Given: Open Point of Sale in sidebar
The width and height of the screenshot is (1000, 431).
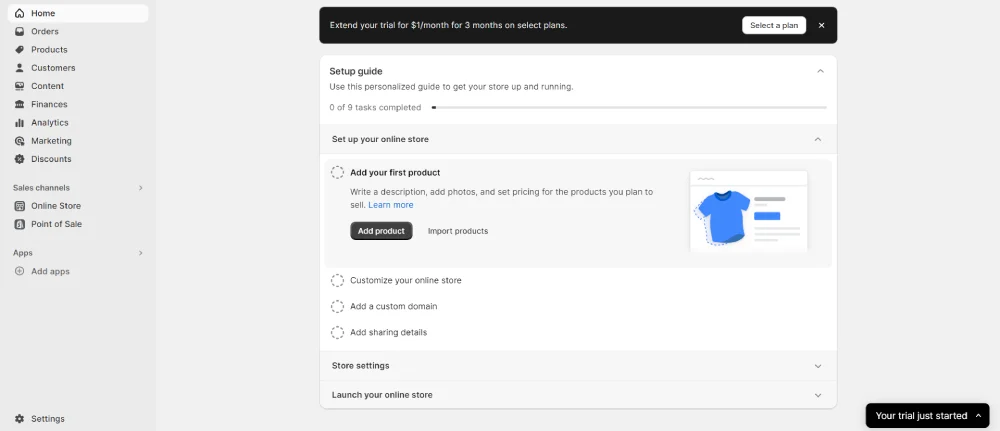Looking at the screenshot, I should [x=56, y=224].
